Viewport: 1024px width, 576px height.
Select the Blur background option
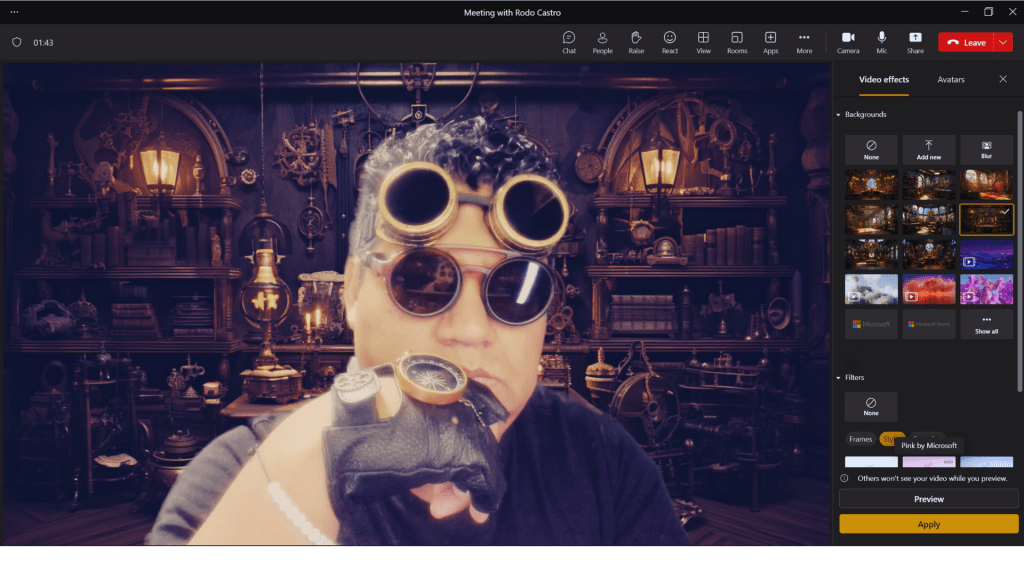click(x=986, y=150)
